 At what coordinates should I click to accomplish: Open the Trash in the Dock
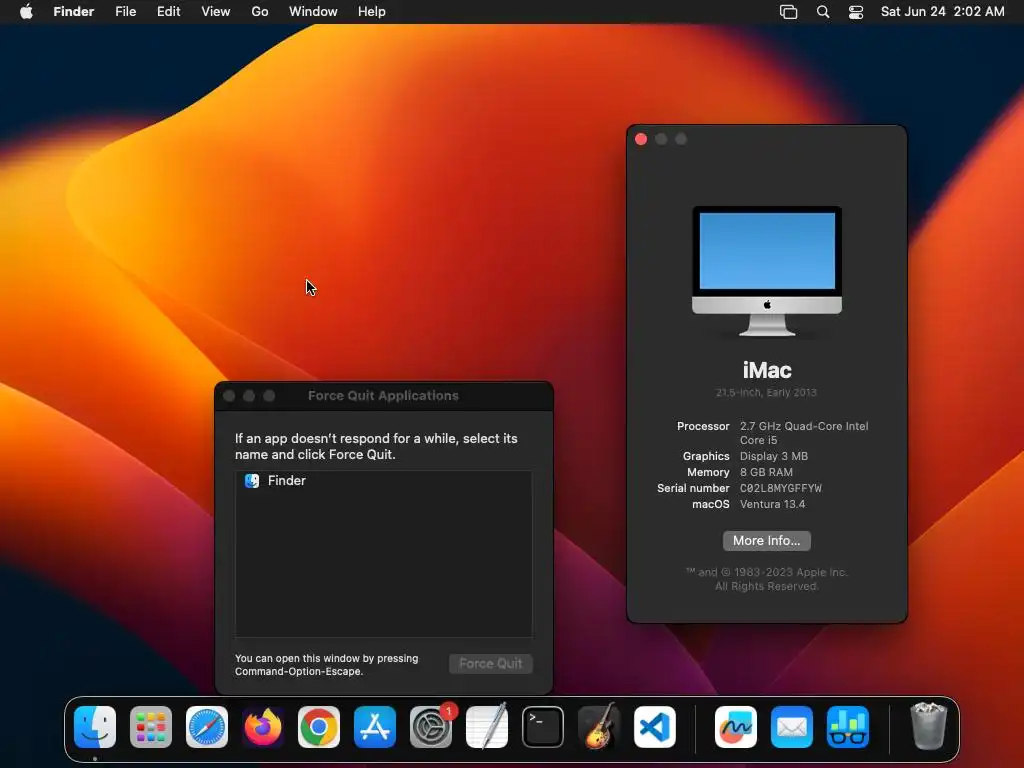point(929,726)
